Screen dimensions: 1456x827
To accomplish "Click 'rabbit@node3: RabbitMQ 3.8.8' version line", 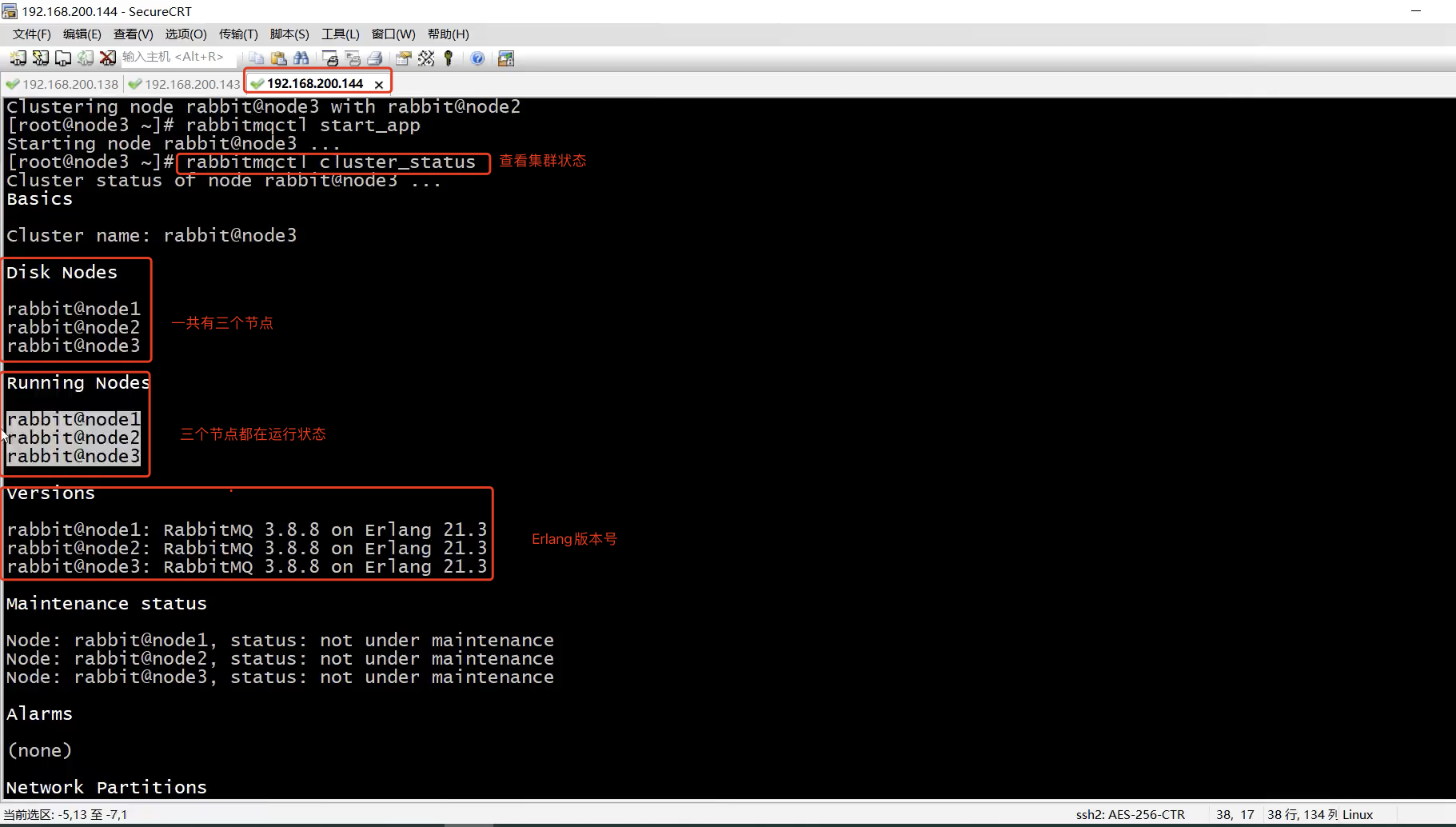I will pos(247,566).
